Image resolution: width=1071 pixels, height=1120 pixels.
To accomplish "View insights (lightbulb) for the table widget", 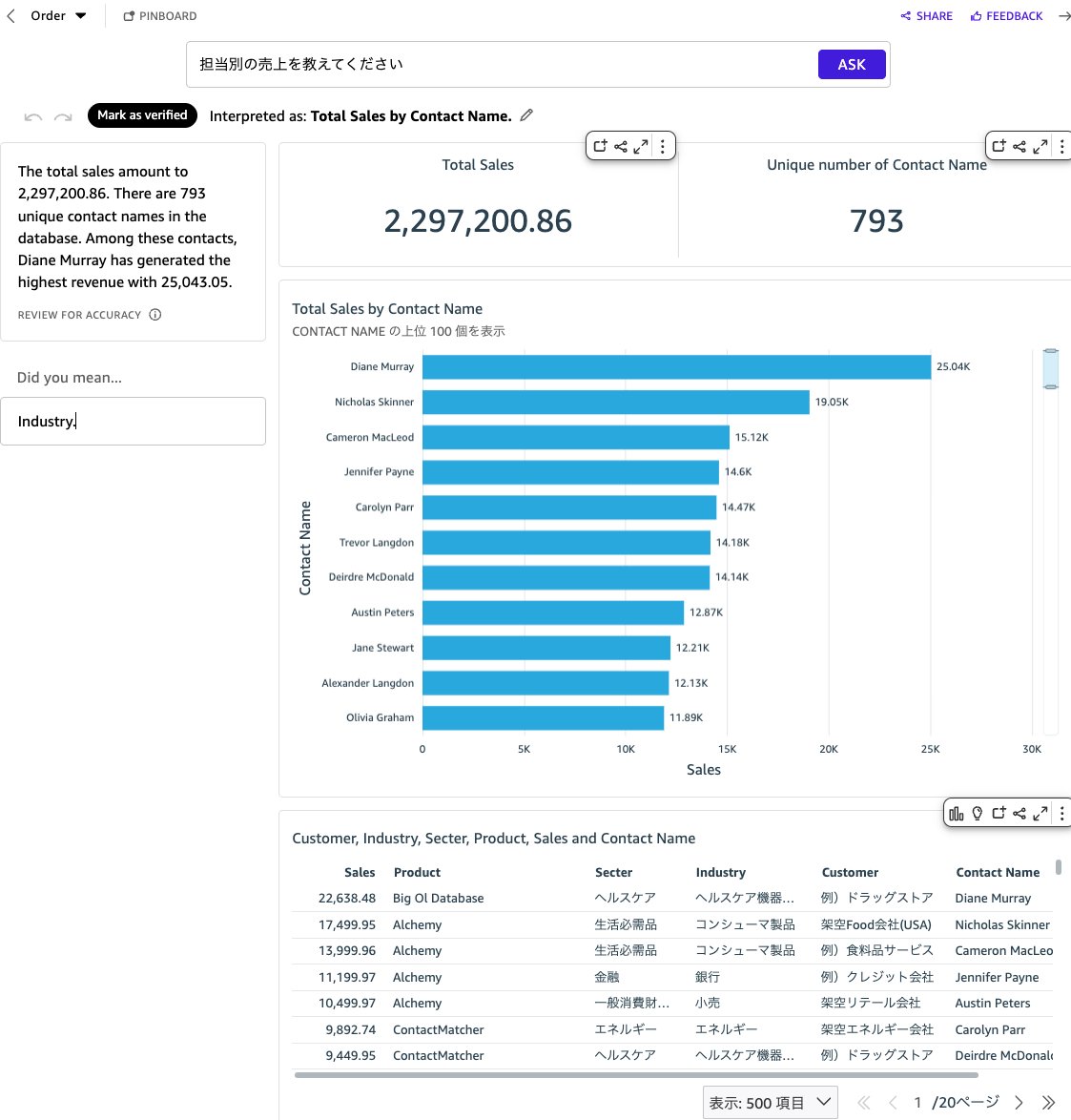I will 978,812.
